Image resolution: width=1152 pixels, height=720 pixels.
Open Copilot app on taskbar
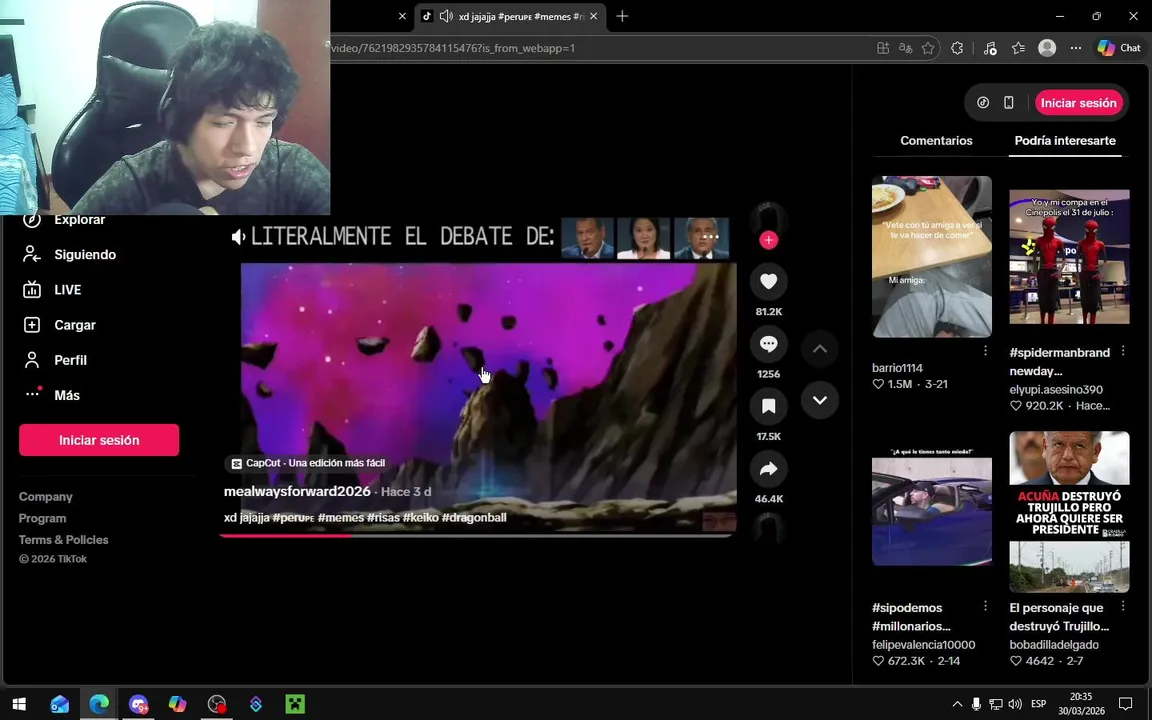click(178, 704)
